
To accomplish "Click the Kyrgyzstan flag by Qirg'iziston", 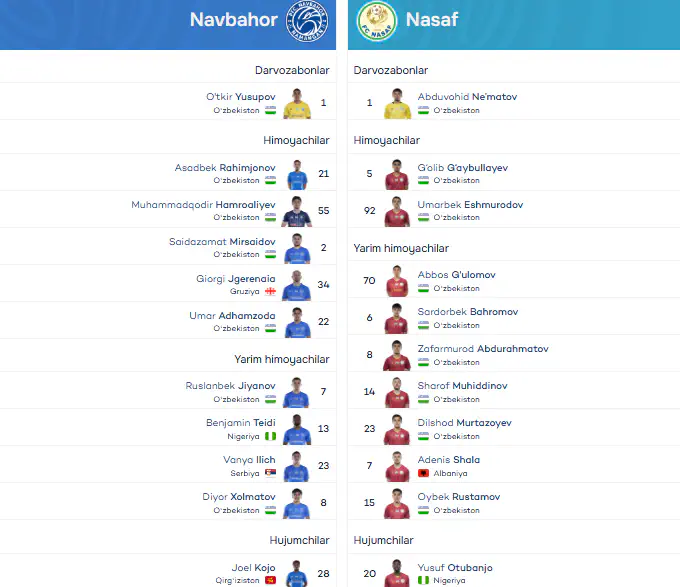I will click(271, 580).
